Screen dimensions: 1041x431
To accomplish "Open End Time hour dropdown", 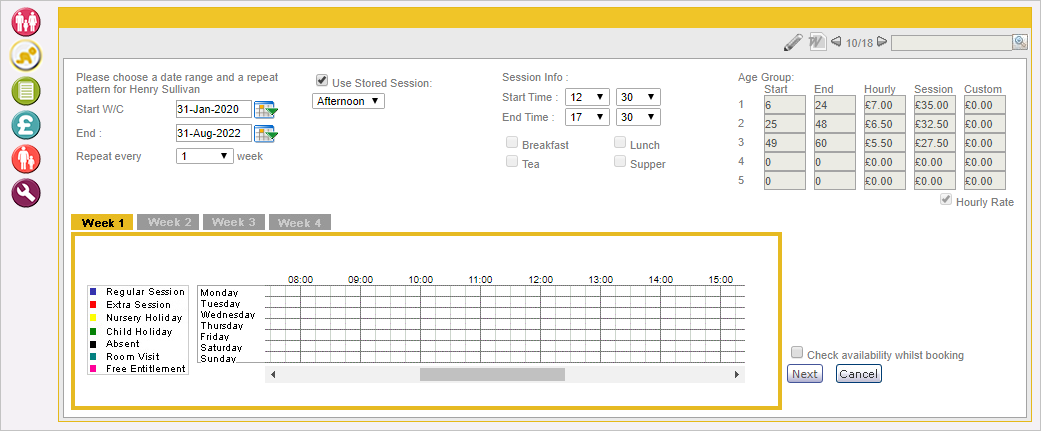I will click(588, 117).
